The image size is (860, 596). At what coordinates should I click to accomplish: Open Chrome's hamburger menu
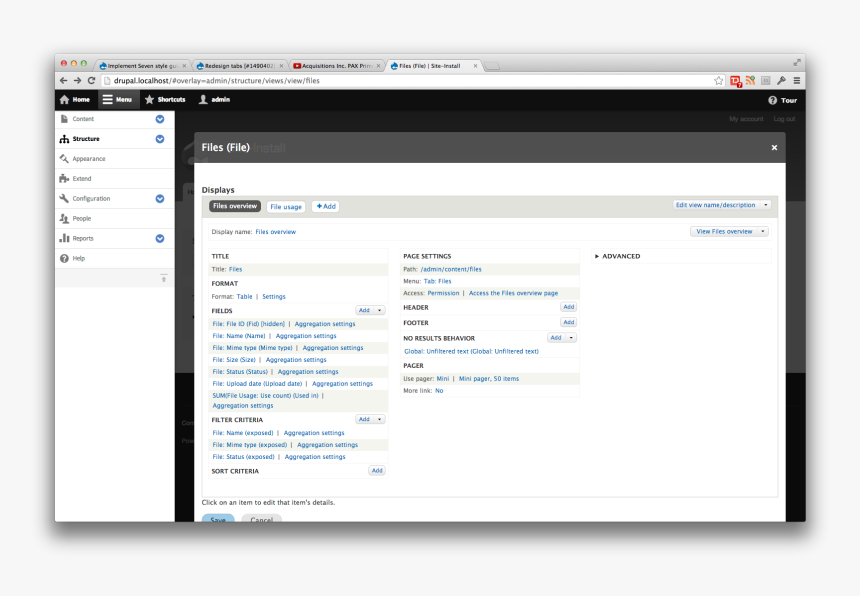click(796, 80)
